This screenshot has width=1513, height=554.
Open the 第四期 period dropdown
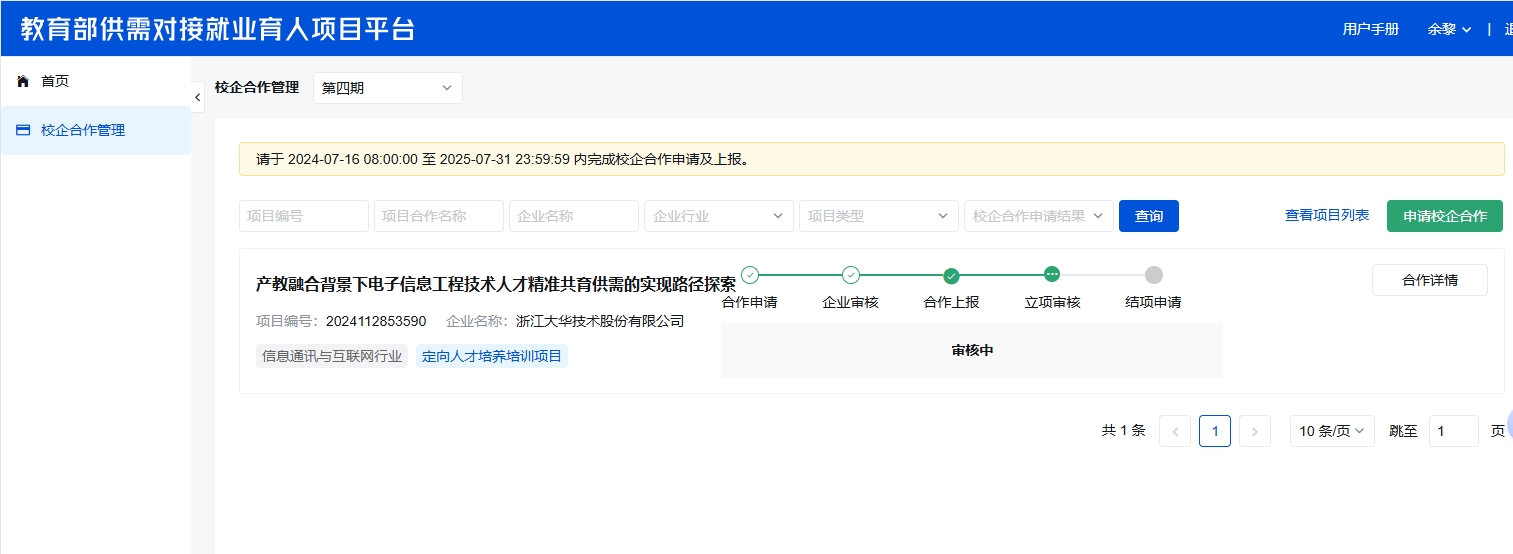[387, 88]
